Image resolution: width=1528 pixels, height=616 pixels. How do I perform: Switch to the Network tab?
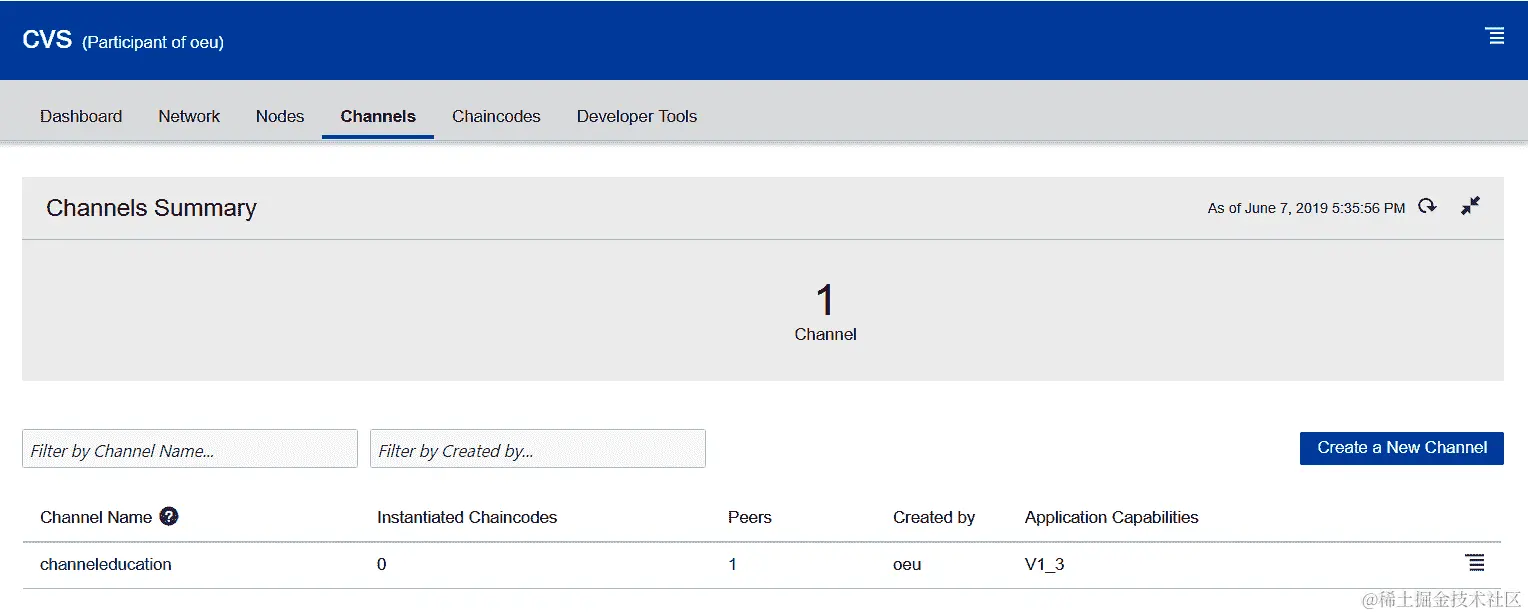[x=189, y=116]
